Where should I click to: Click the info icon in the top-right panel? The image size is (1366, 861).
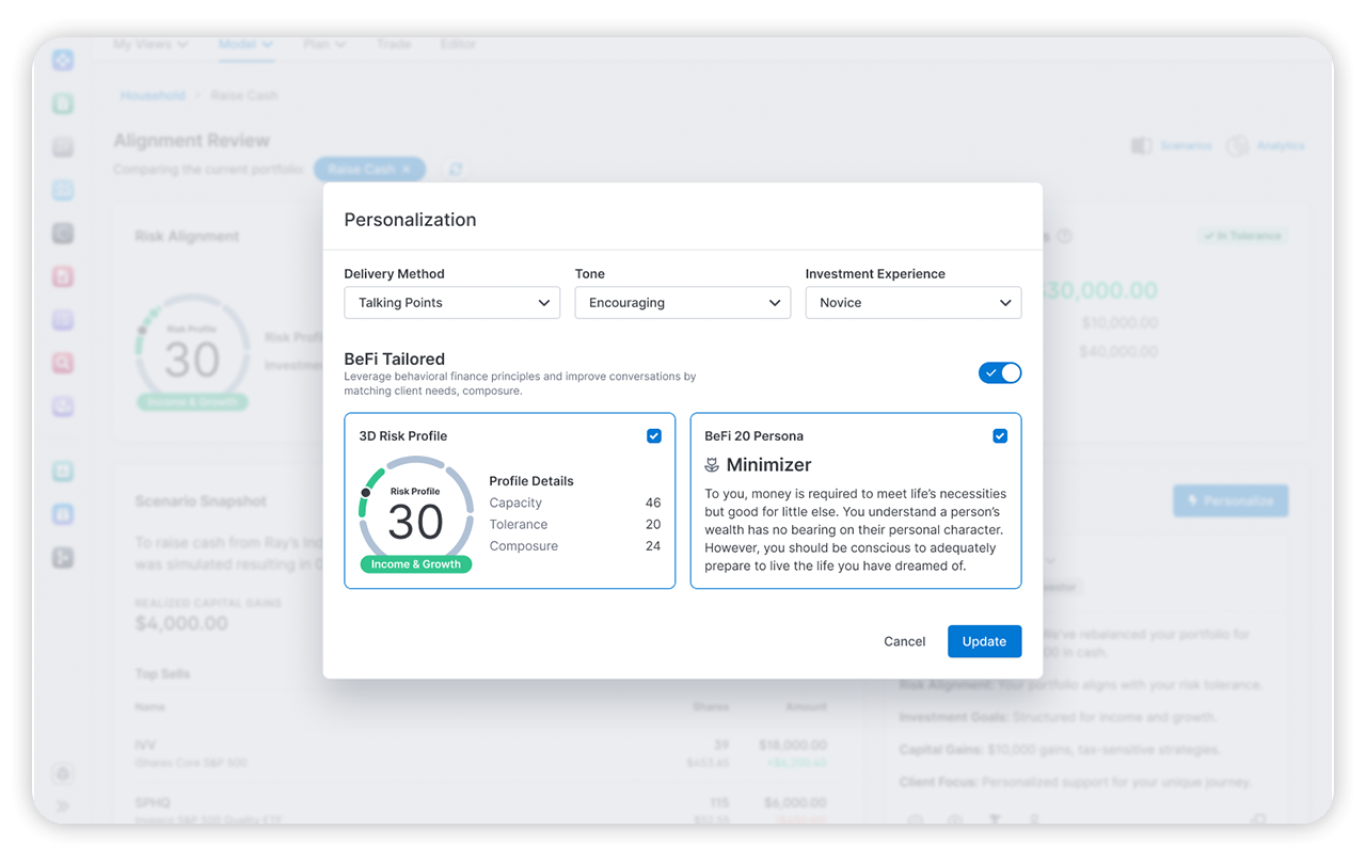click(1063, 236)
